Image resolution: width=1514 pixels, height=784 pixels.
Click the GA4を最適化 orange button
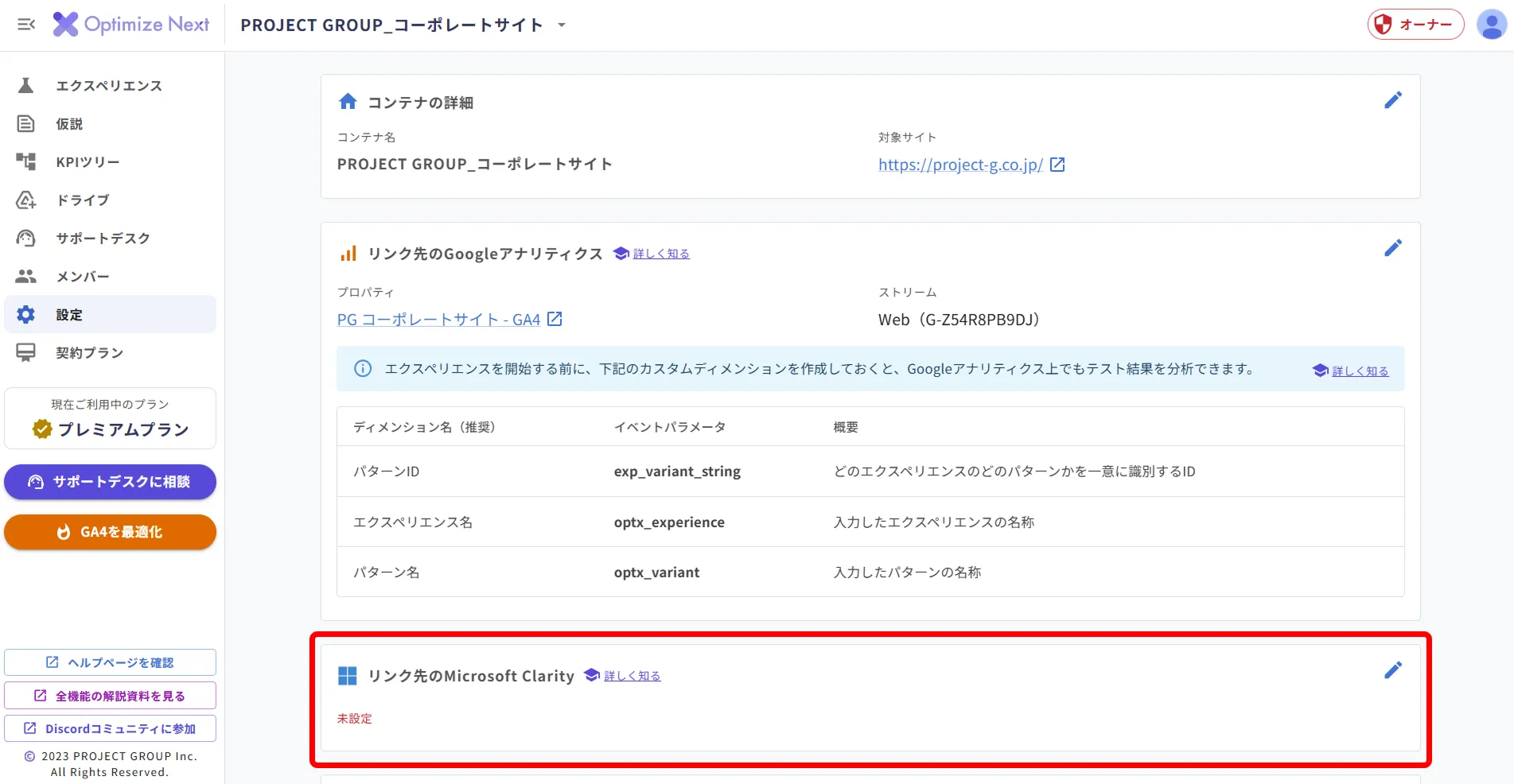(110, 532)
